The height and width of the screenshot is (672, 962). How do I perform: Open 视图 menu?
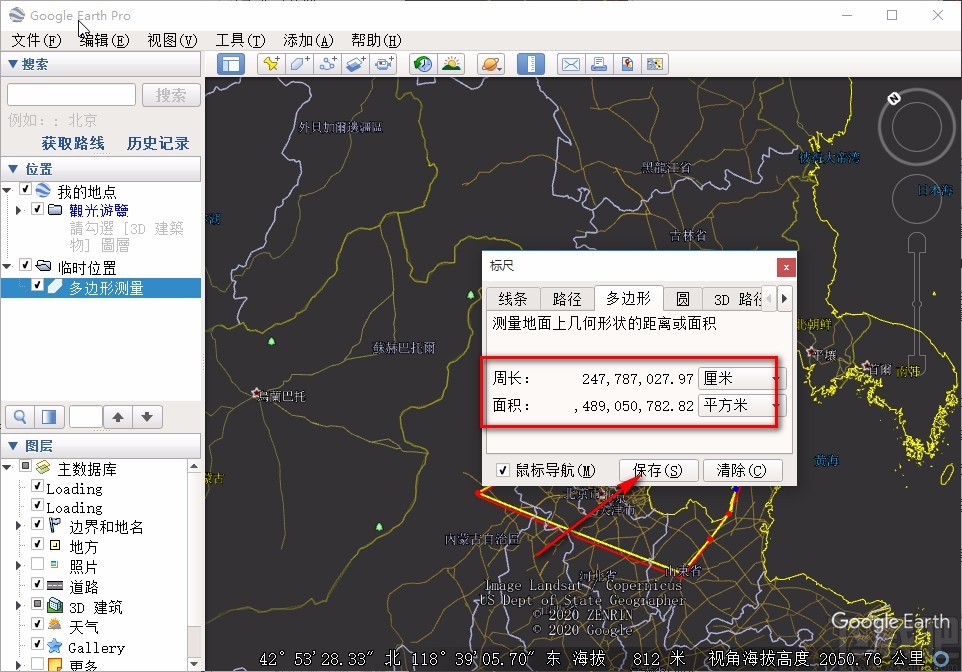coord(172,41)
